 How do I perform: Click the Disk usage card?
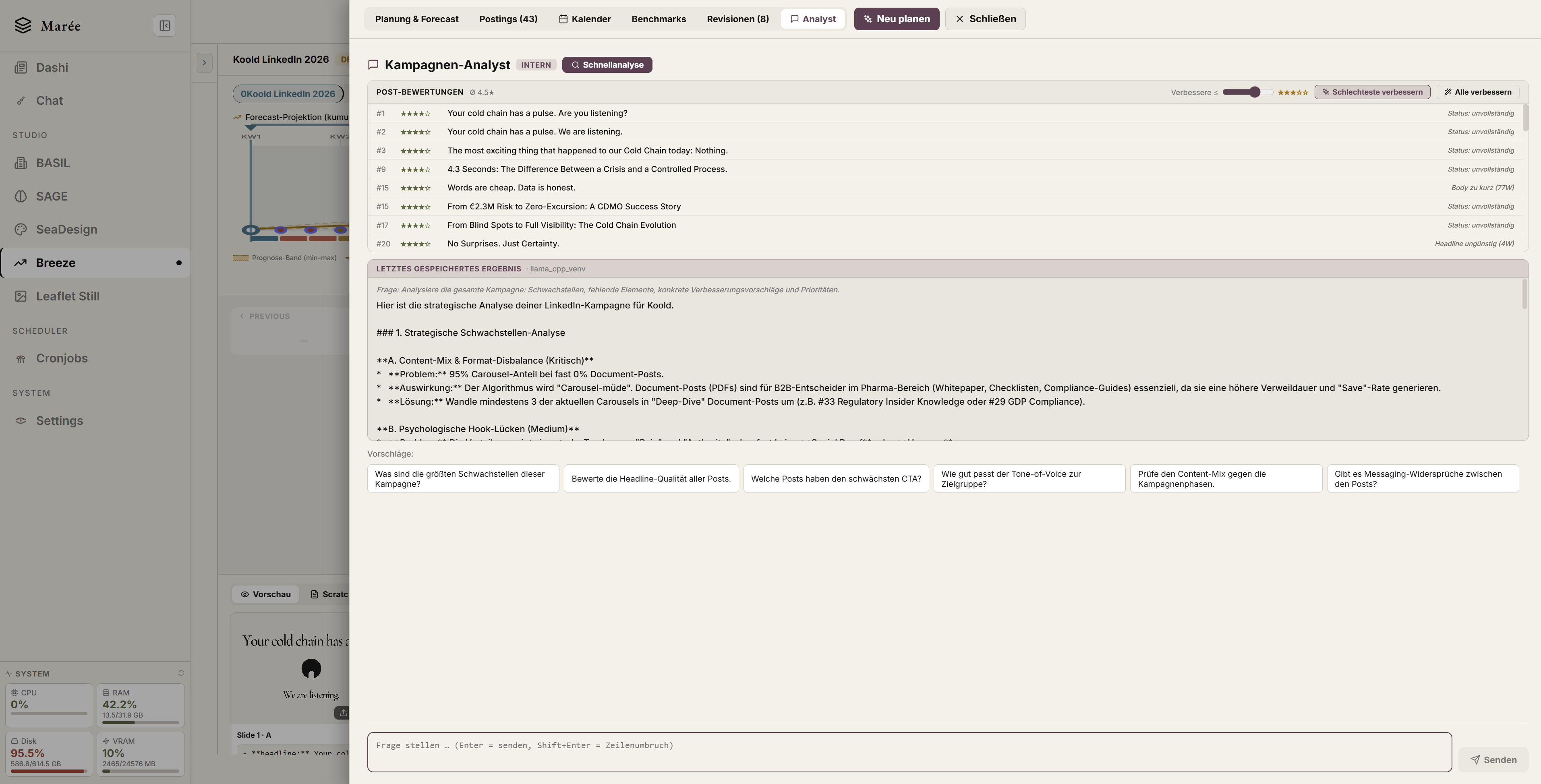49,753
